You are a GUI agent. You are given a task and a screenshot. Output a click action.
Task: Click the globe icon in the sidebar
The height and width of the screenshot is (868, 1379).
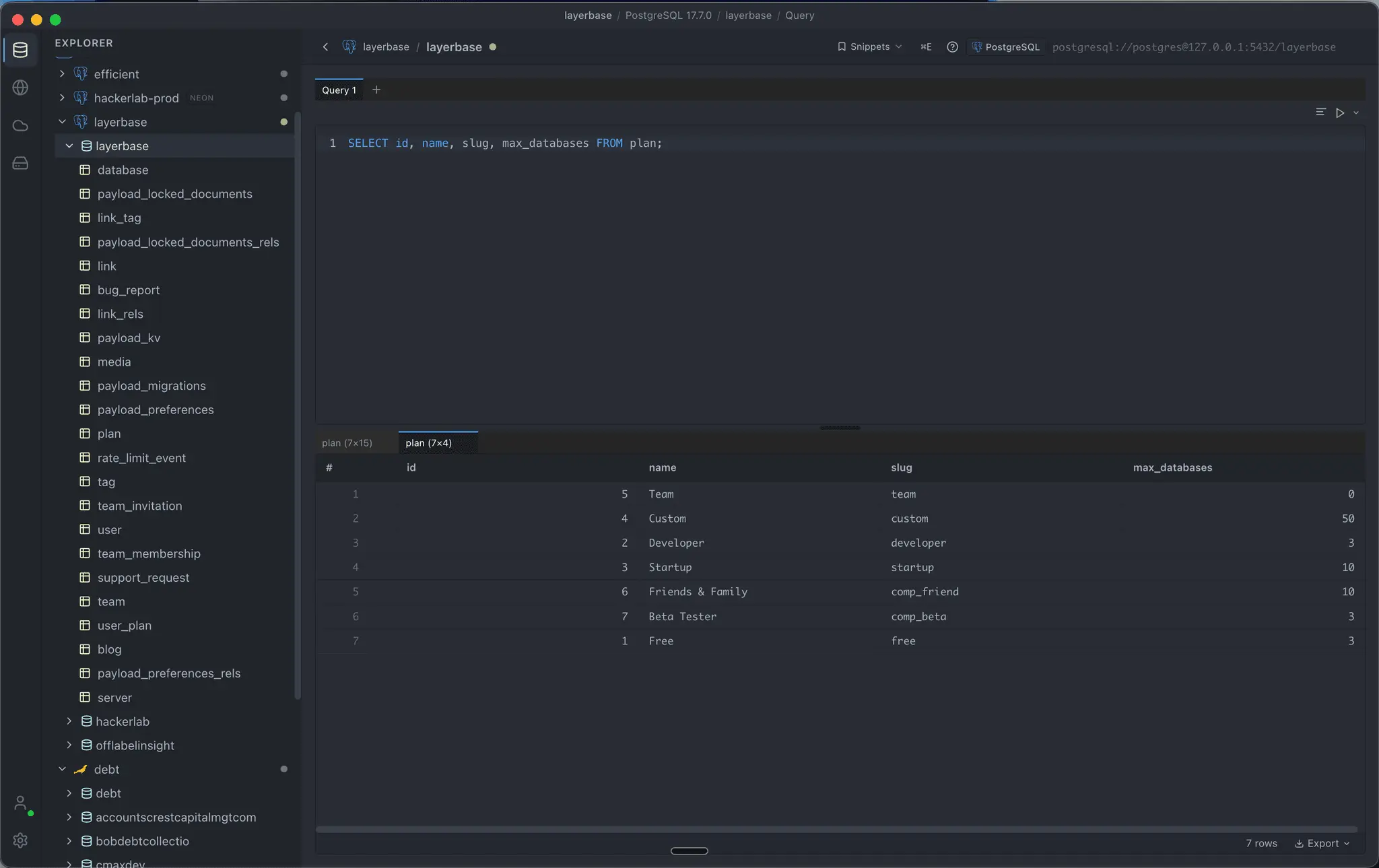[20, 88]
